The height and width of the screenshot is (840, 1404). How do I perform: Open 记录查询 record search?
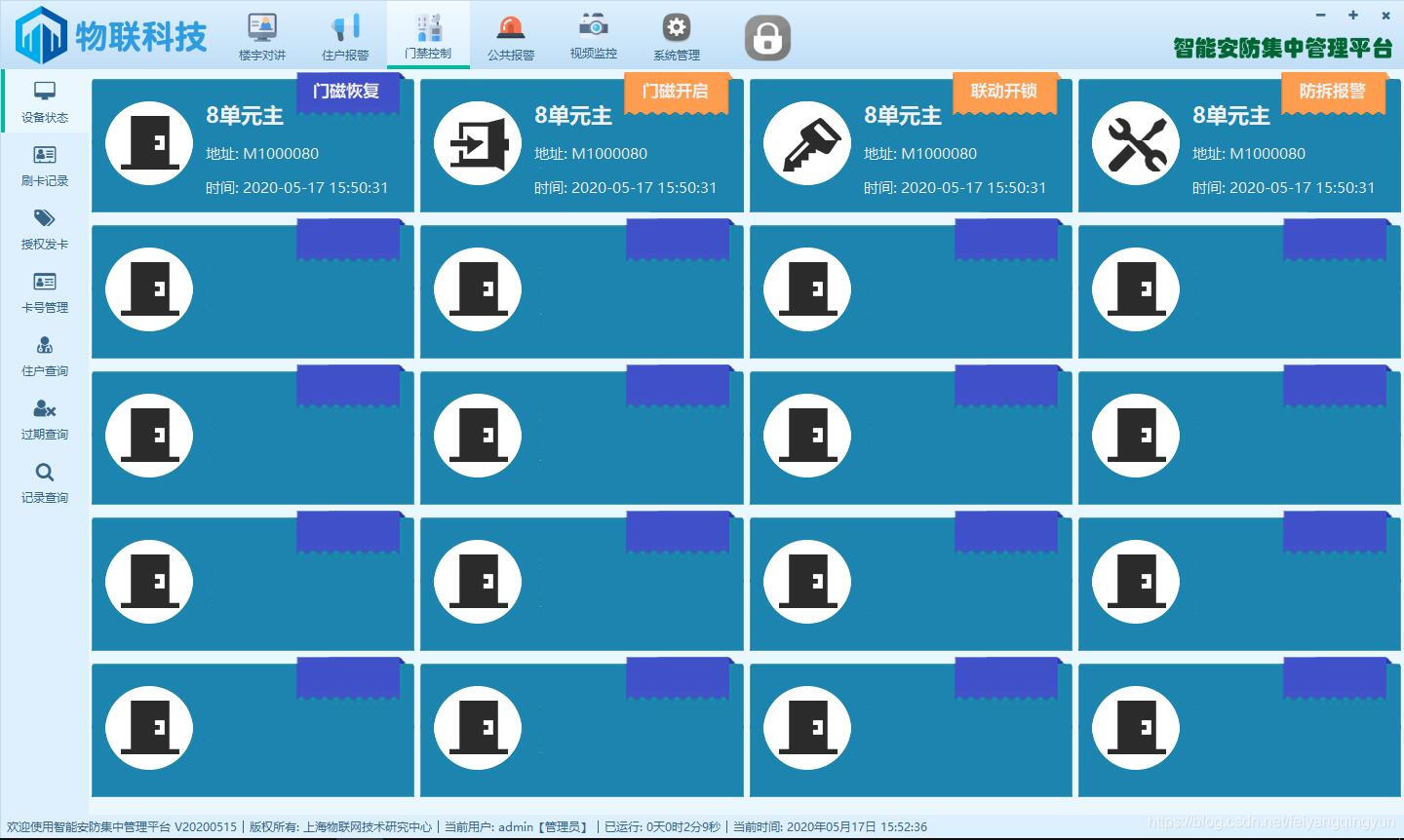click(45, 482)
